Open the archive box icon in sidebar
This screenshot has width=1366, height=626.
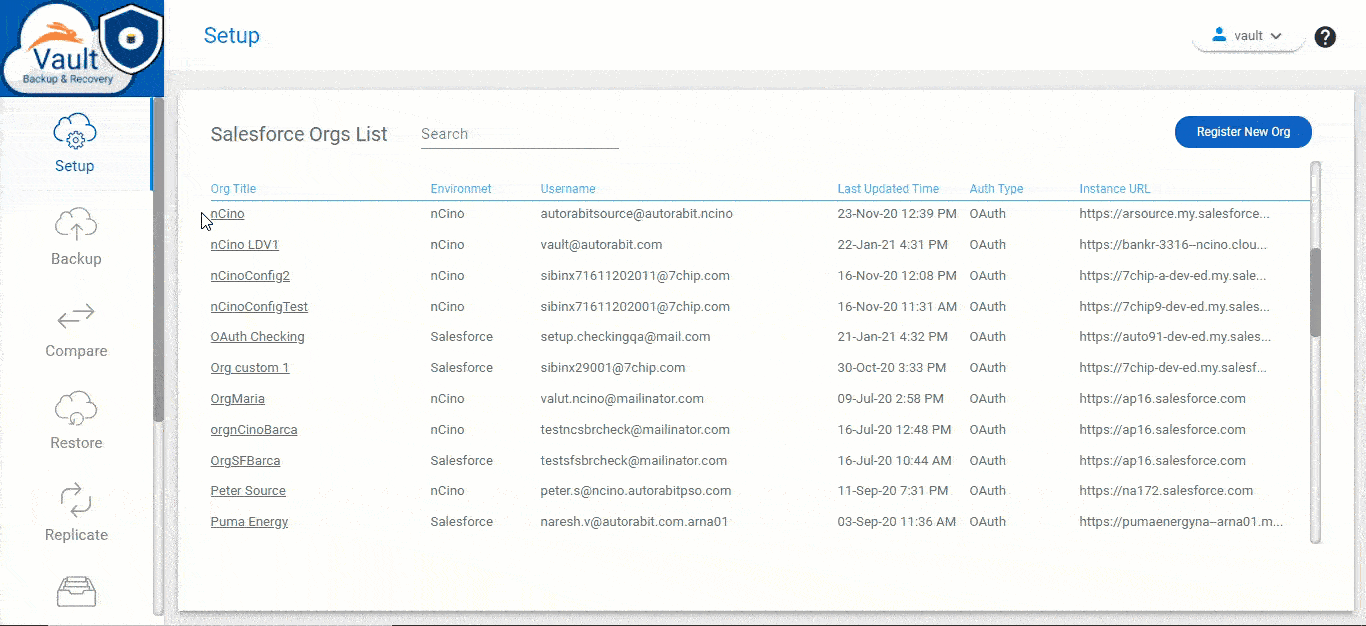click(76, 592)
